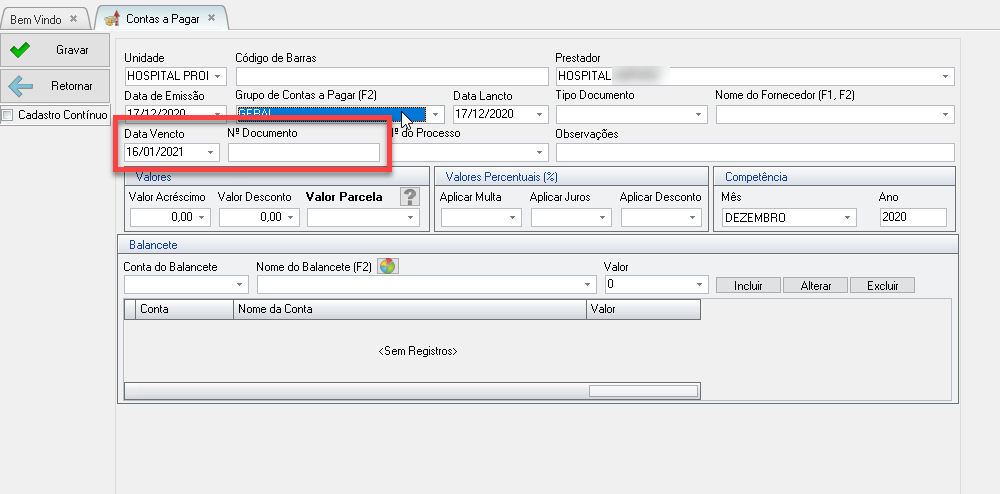Click the green checkmark Gravar icon
Screen dimensions: 1000x494
[x=20, y=49]
